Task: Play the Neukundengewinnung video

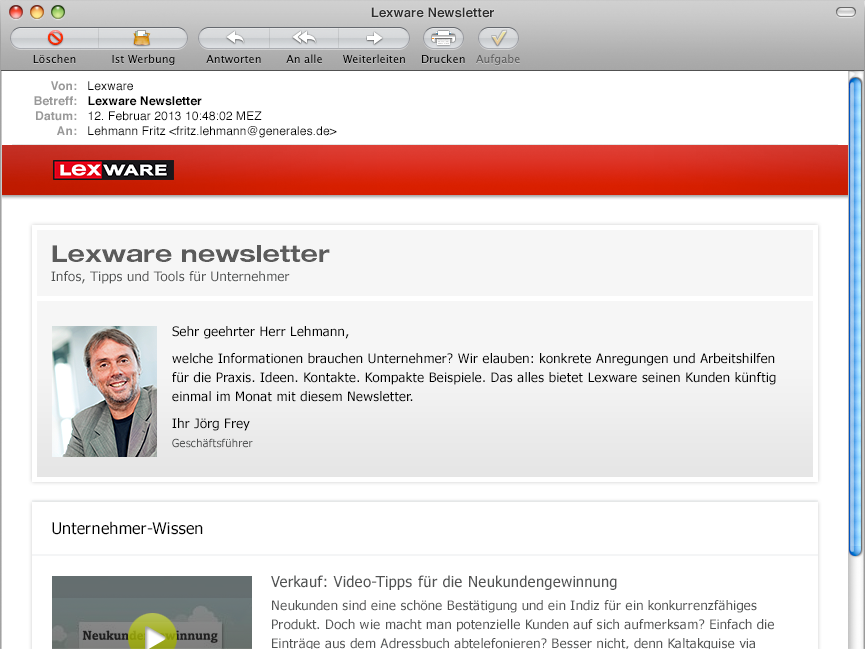Action: pos(152,633)
